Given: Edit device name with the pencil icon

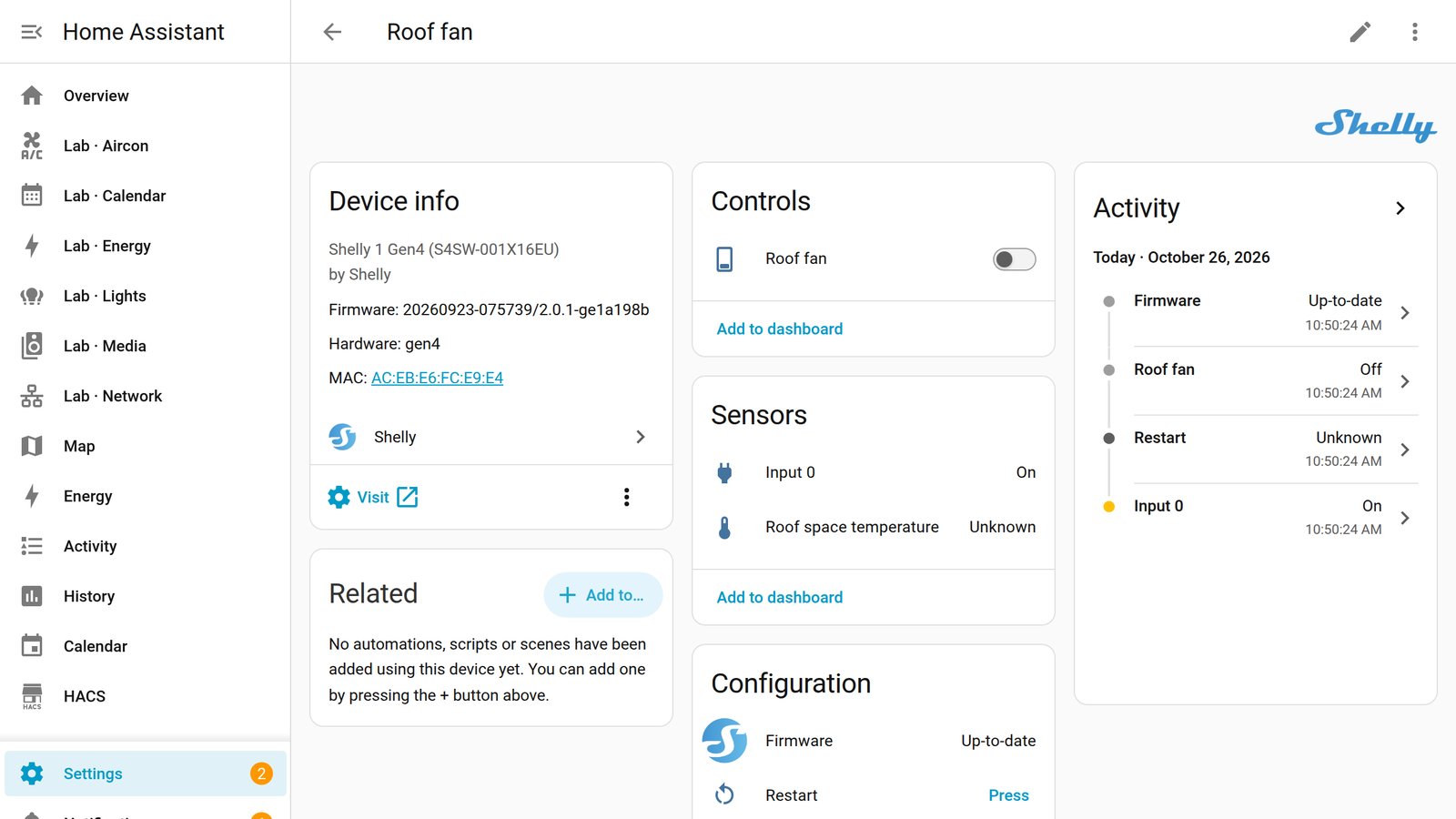Looking at the screenshot, I should pyautogui.click(x=1360, y=32).
